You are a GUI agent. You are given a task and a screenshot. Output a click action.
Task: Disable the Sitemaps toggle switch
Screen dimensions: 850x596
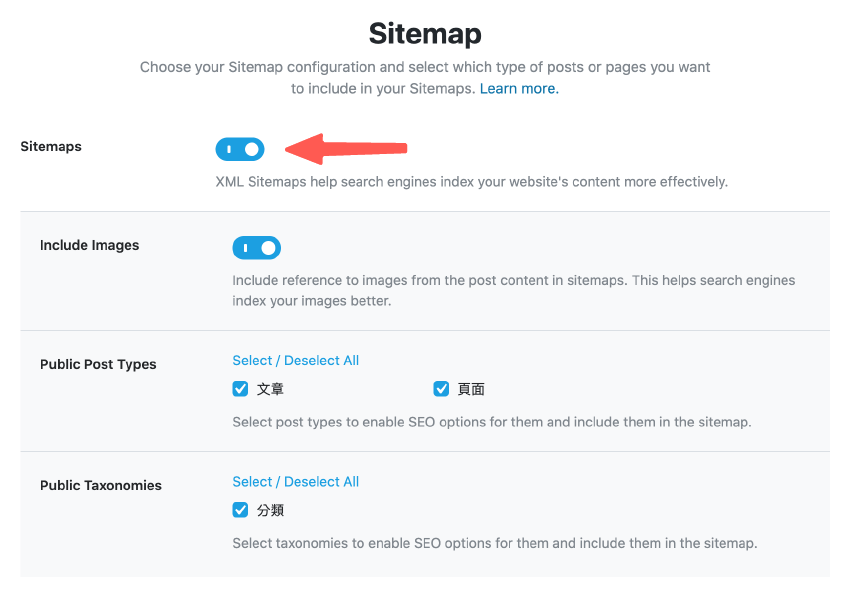240,148
